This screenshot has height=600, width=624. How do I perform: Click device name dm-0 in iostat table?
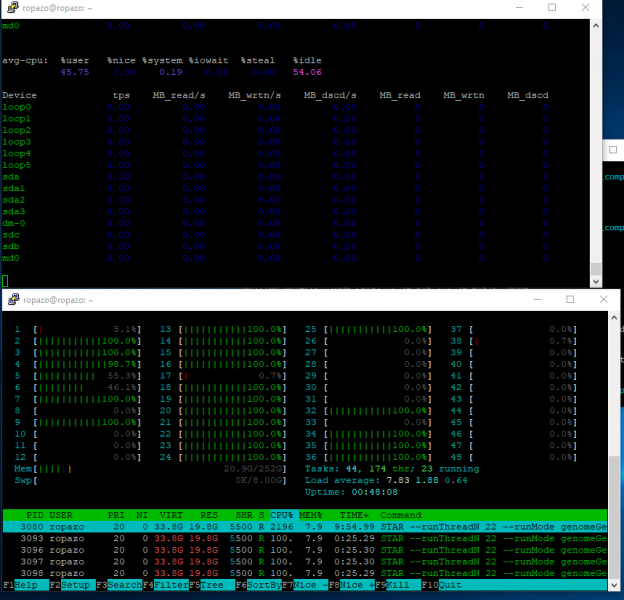click(14, 223)
